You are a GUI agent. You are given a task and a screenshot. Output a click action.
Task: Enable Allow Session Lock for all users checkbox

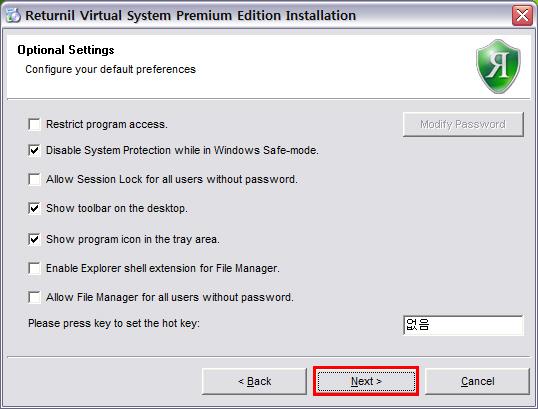34,179
